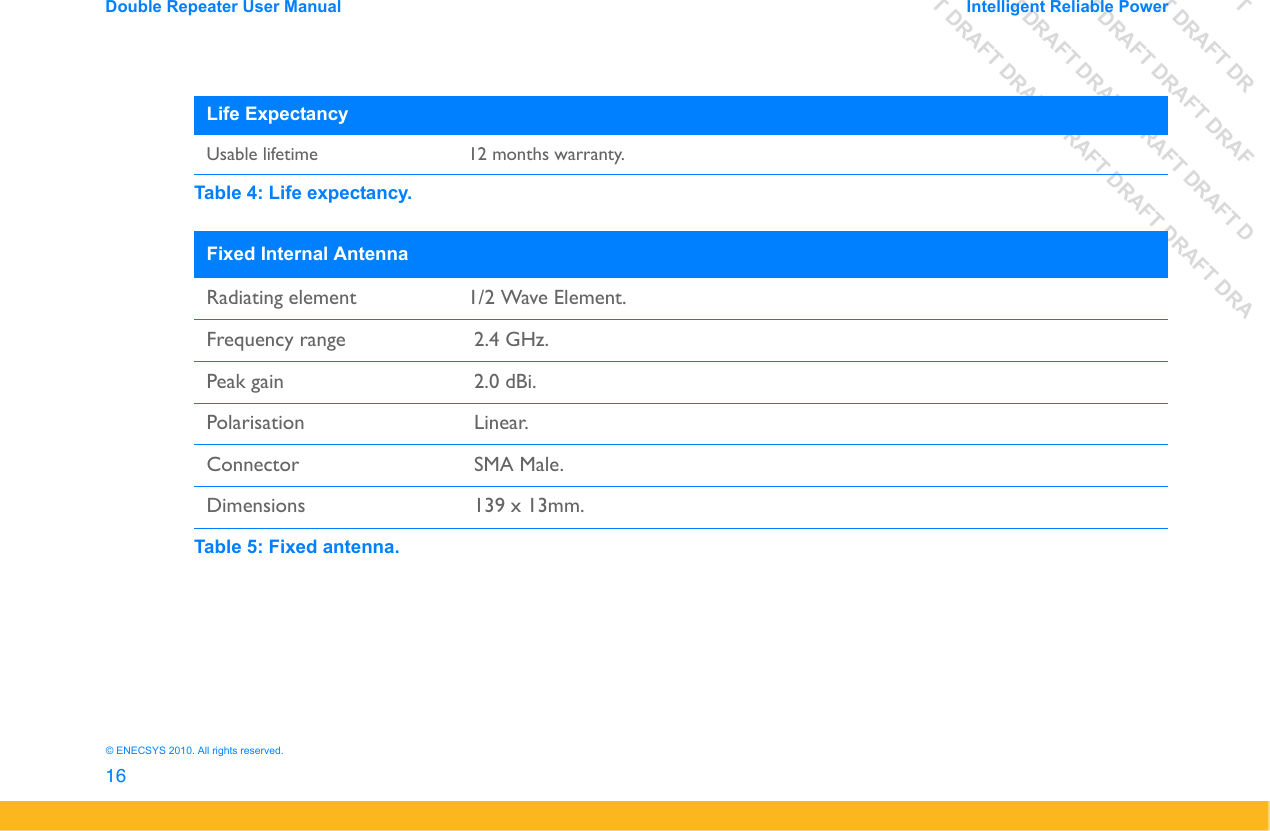The height and width of the screenshot is (831, 1270).
Task: Click the 'Double Repeater User Manual' header text
Action: point(223,7)
